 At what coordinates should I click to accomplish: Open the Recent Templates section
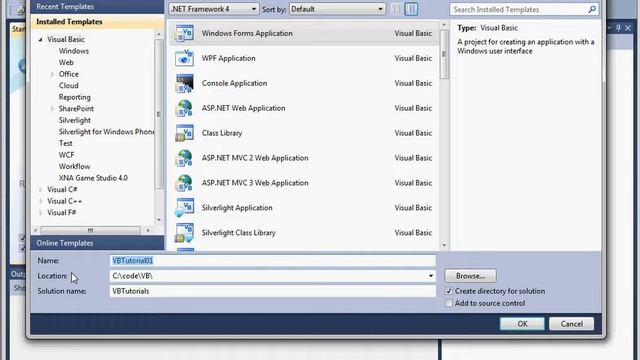tap(97, 7)
